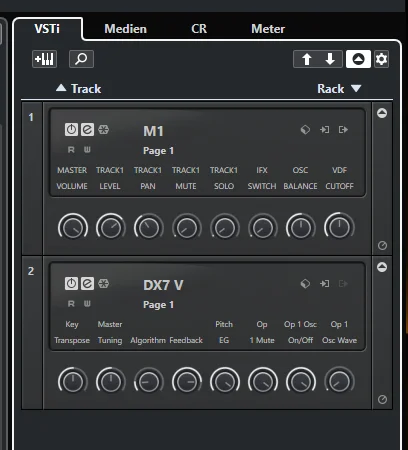408x450 pixels.
Task: Click the M1 IFX SWITCH knob
Action: (x=263, y=228)
